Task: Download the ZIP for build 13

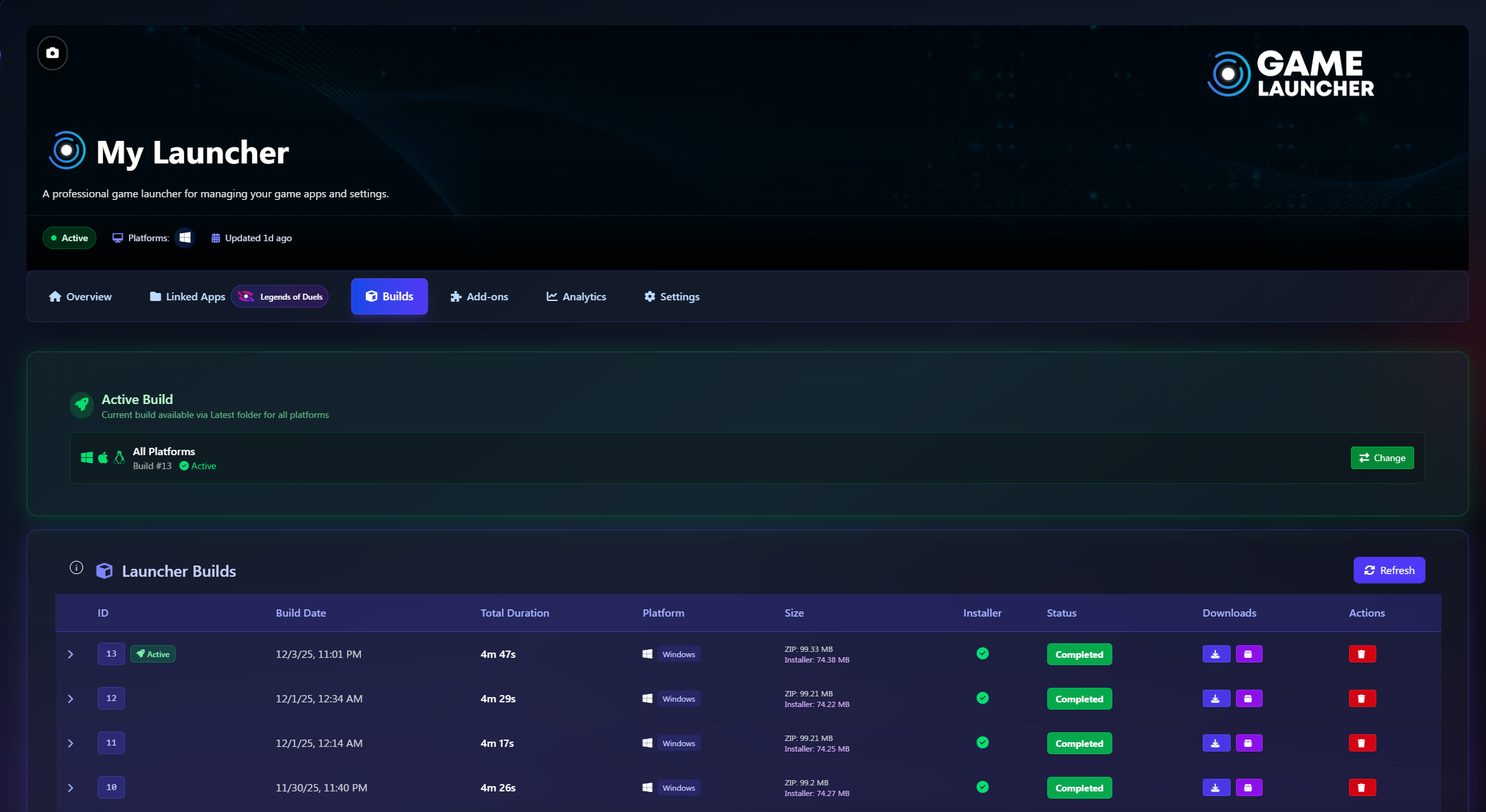Action: 1215,655
